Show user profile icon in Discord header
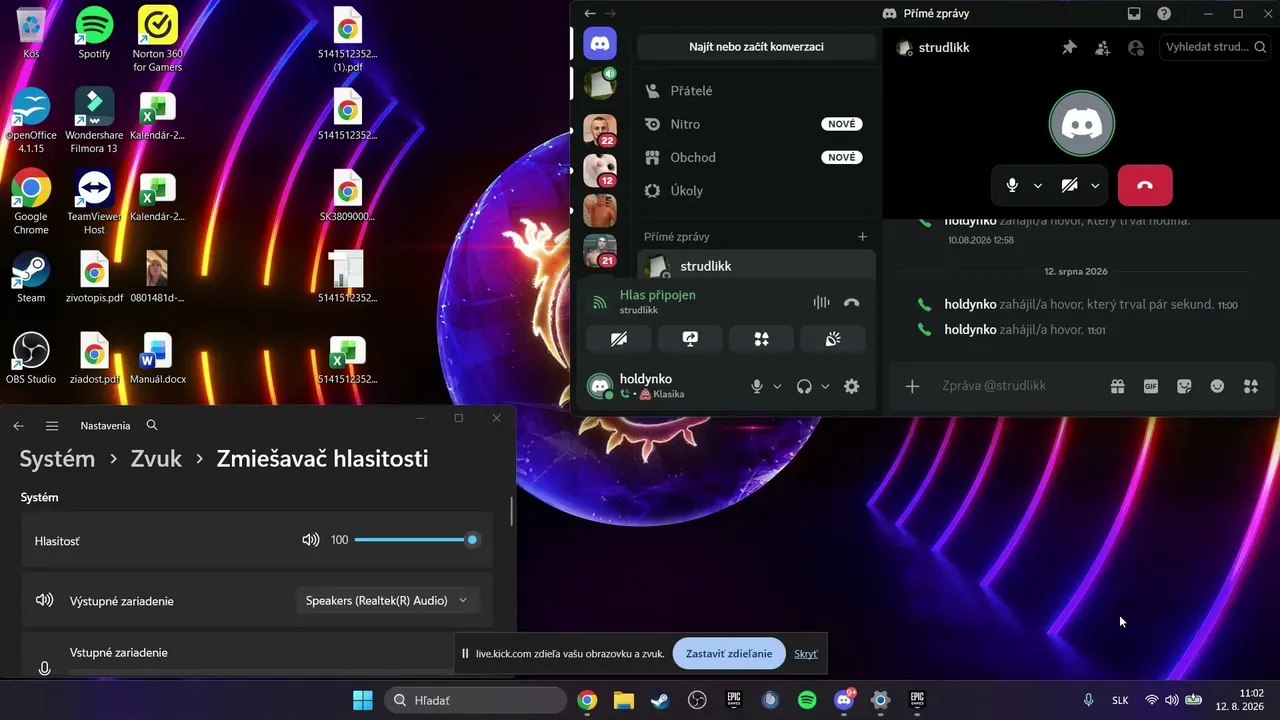Screen dimensions: 1280x720 coord(1135,47)
